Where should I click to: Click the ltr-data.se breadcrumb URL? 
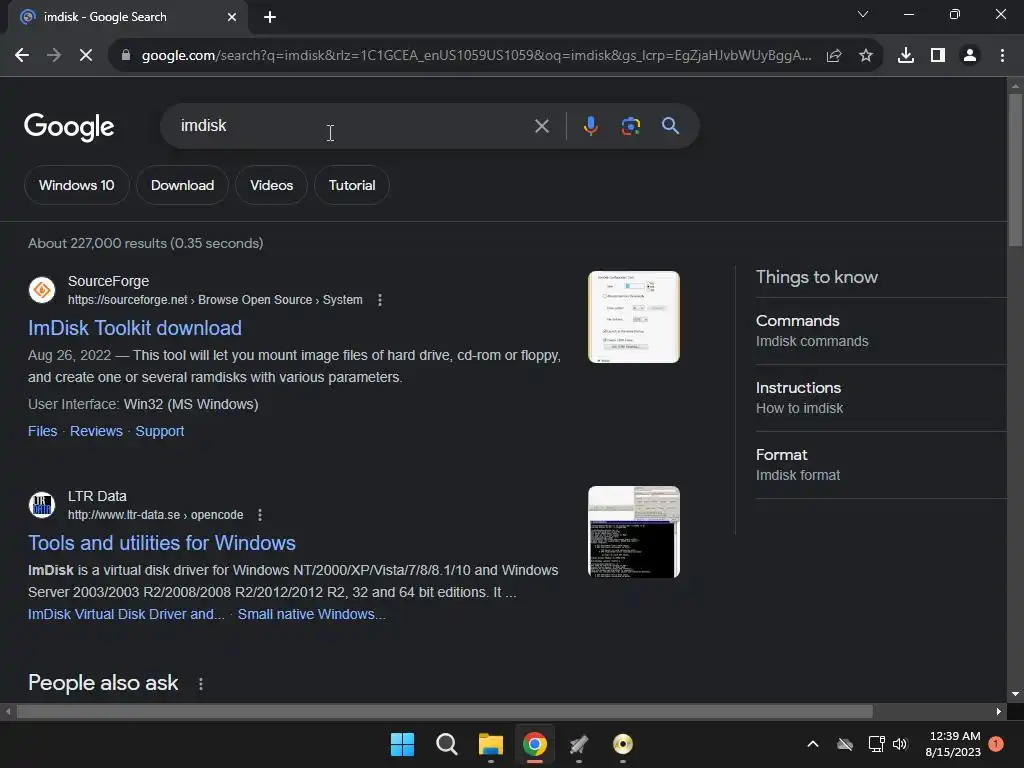[x=155, y=515]
